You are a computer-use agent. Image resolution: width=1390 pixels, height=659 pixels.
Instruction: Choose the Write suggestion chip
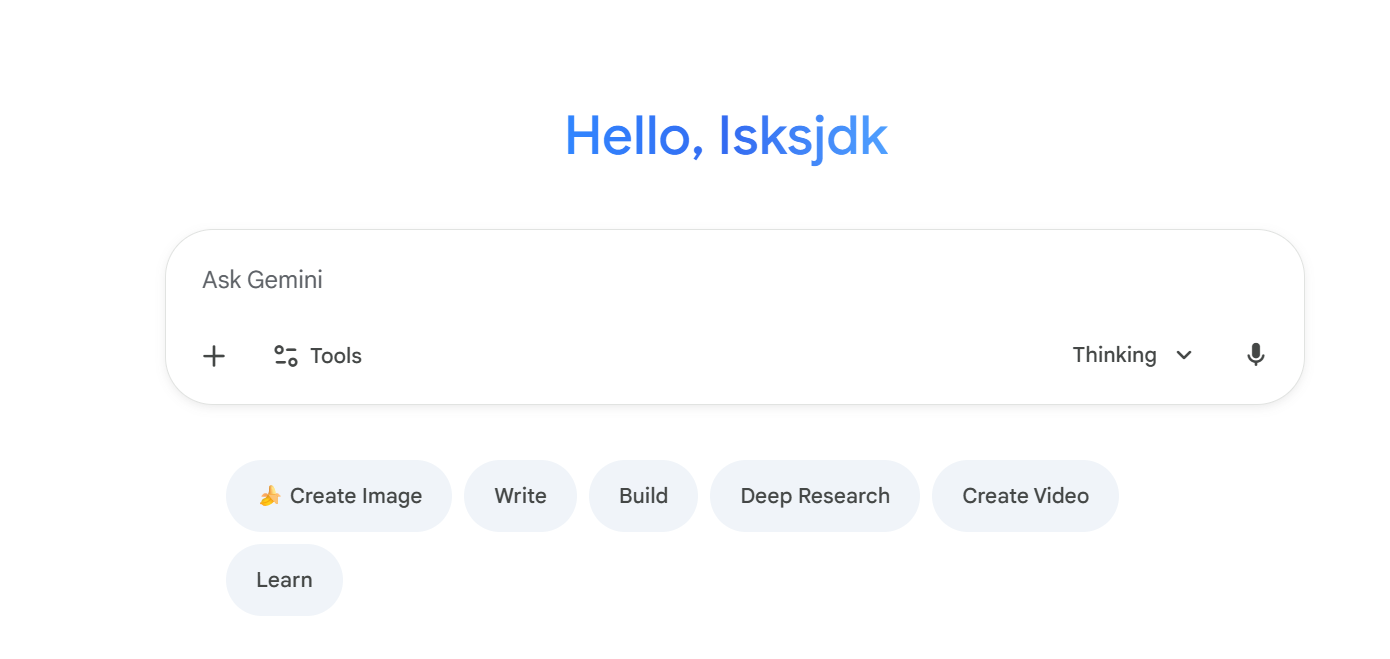pos(520,496)
